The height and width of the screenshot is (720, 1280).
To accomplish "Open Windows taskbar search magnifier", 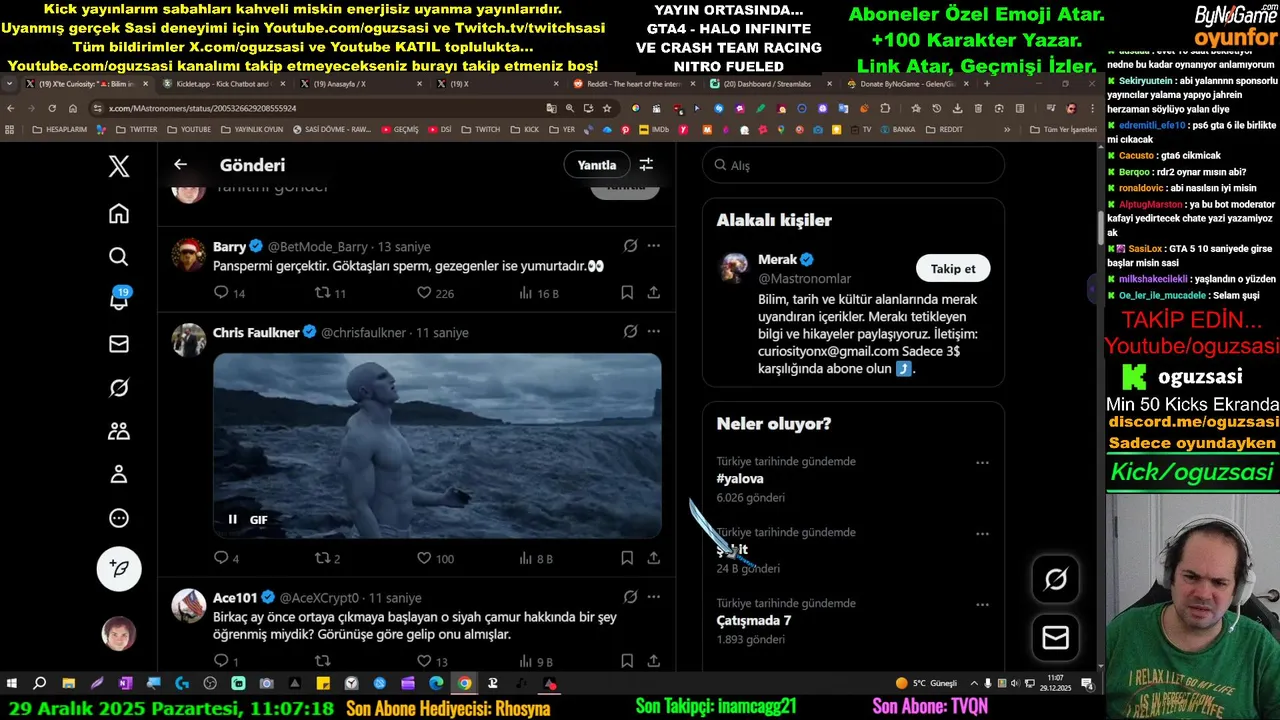I will tap(40, 684).
